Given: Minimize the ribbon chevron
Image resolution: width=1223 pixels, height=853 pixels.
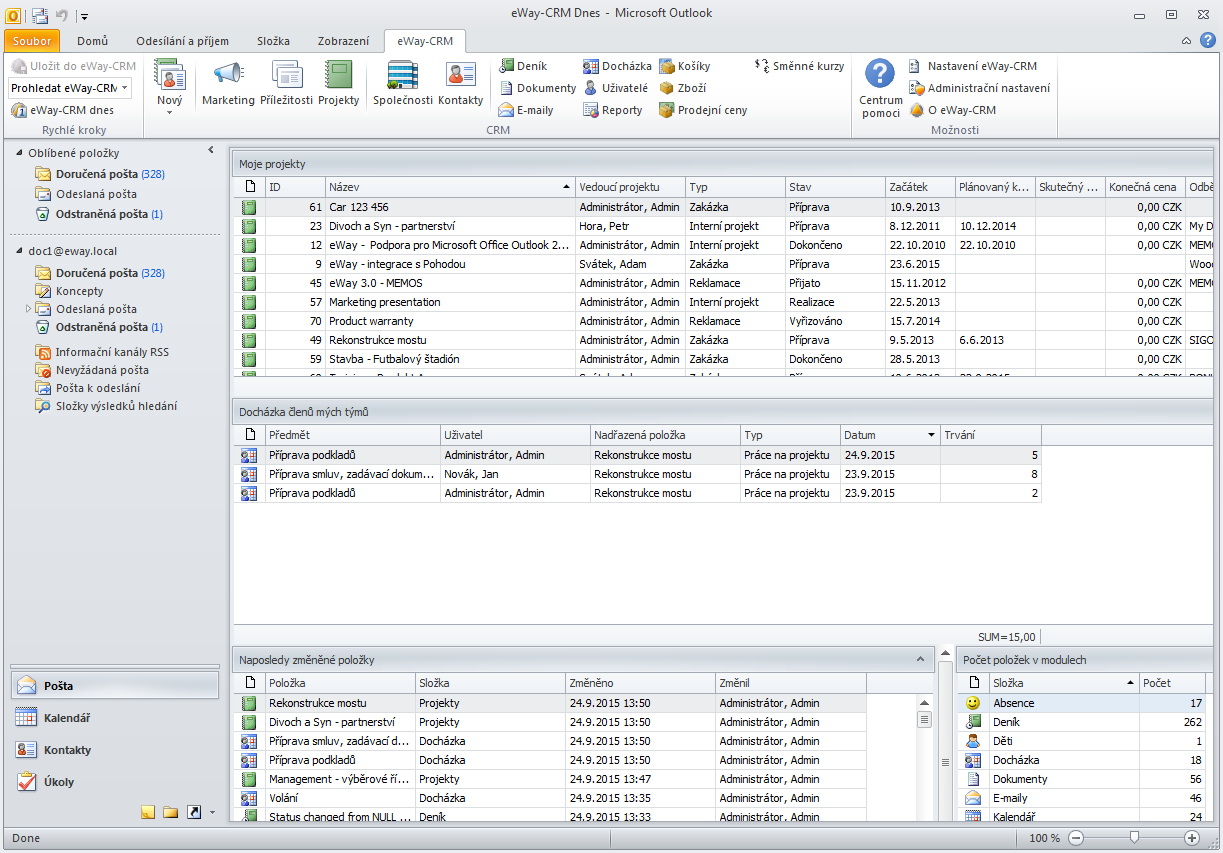Looking at the screenshot, I should [1186, 41].
